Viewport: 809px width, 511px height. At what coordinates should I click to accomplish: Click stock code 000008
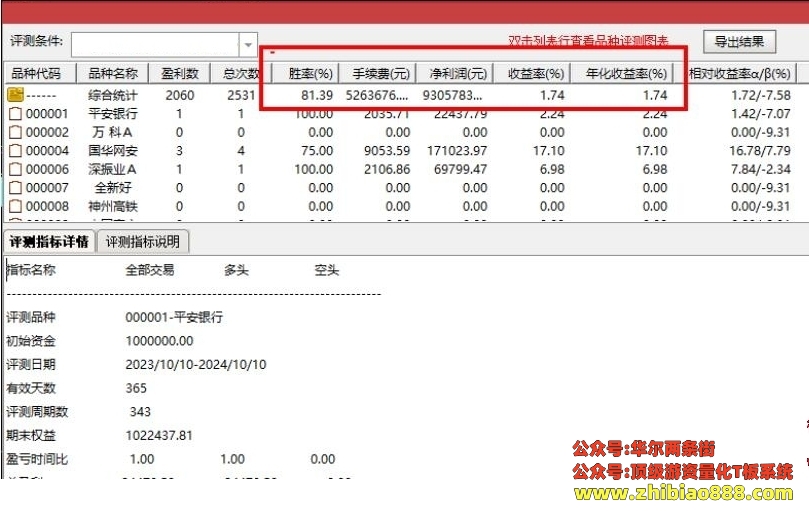coord(47,206)
